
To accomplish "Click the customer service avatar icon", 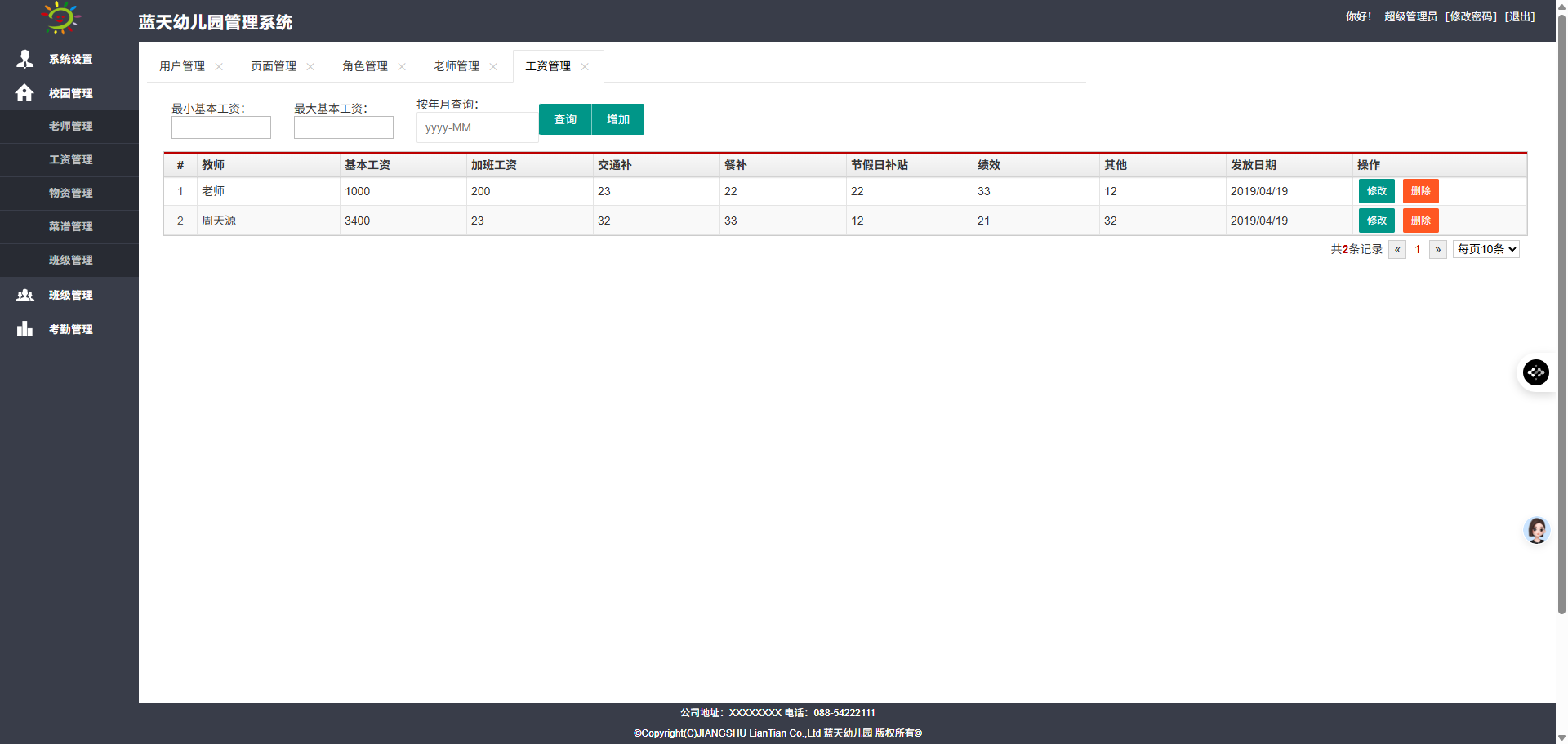I will pos(1536,531).
